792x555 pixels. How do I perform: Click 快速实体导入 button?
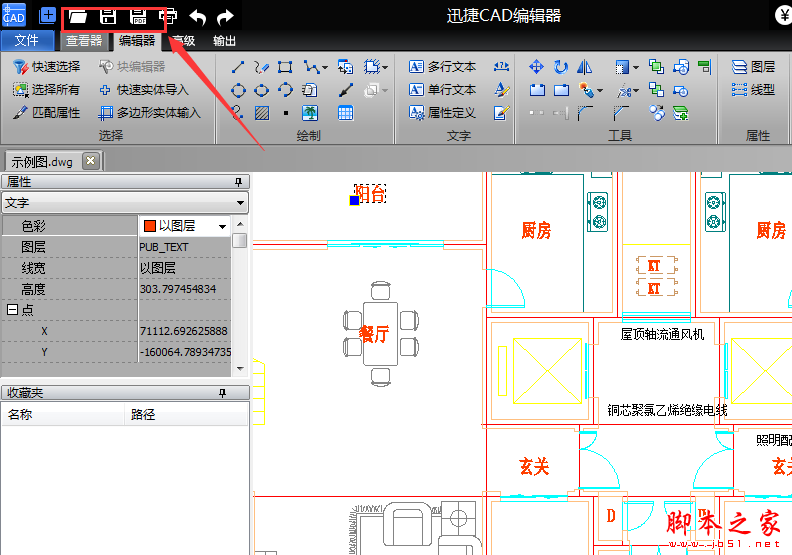point(144,90)
